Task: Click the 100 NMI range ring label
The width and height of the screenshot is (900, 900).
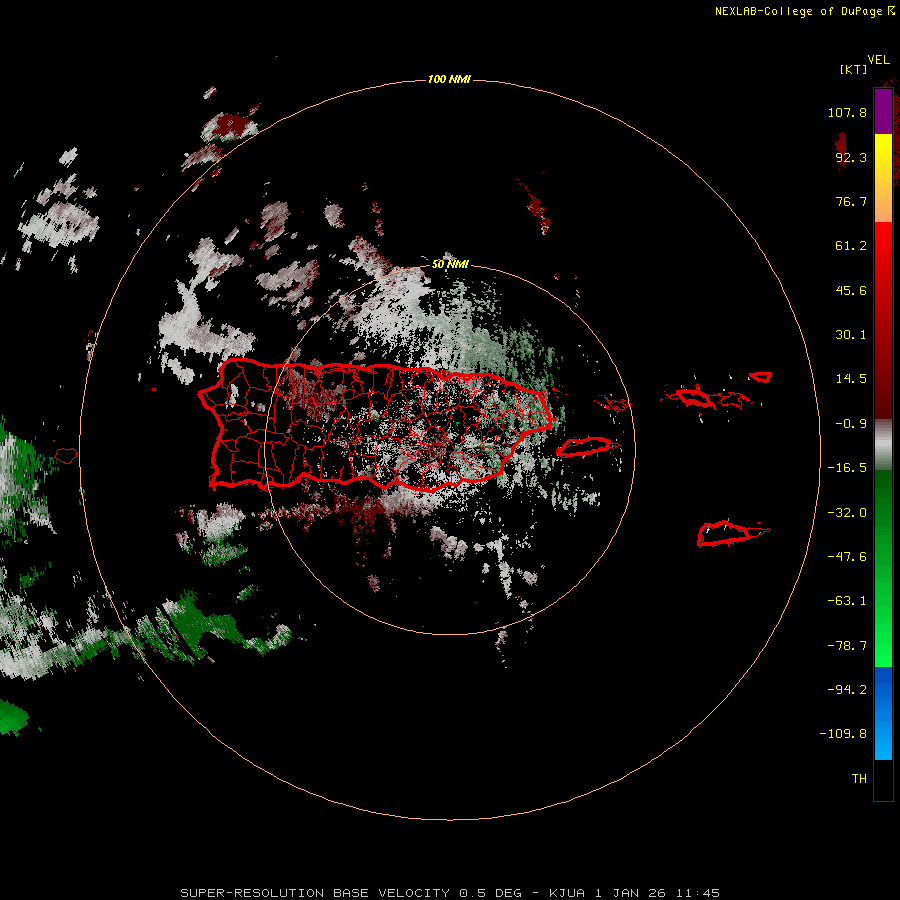Action: tap(449, 79)
